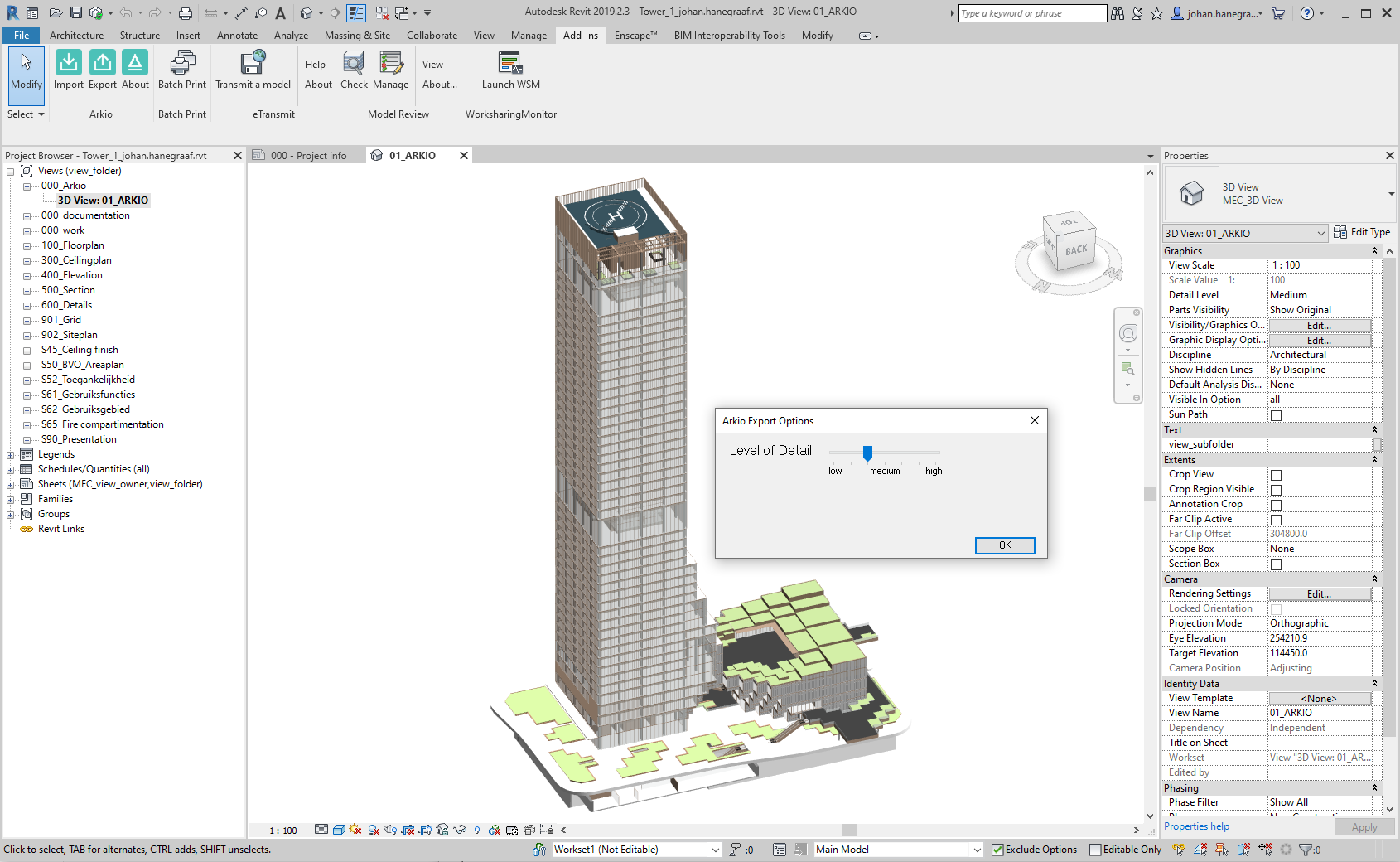
Task: Toggle Sun Path off icon in view control bar
Action: coord(355,830)
